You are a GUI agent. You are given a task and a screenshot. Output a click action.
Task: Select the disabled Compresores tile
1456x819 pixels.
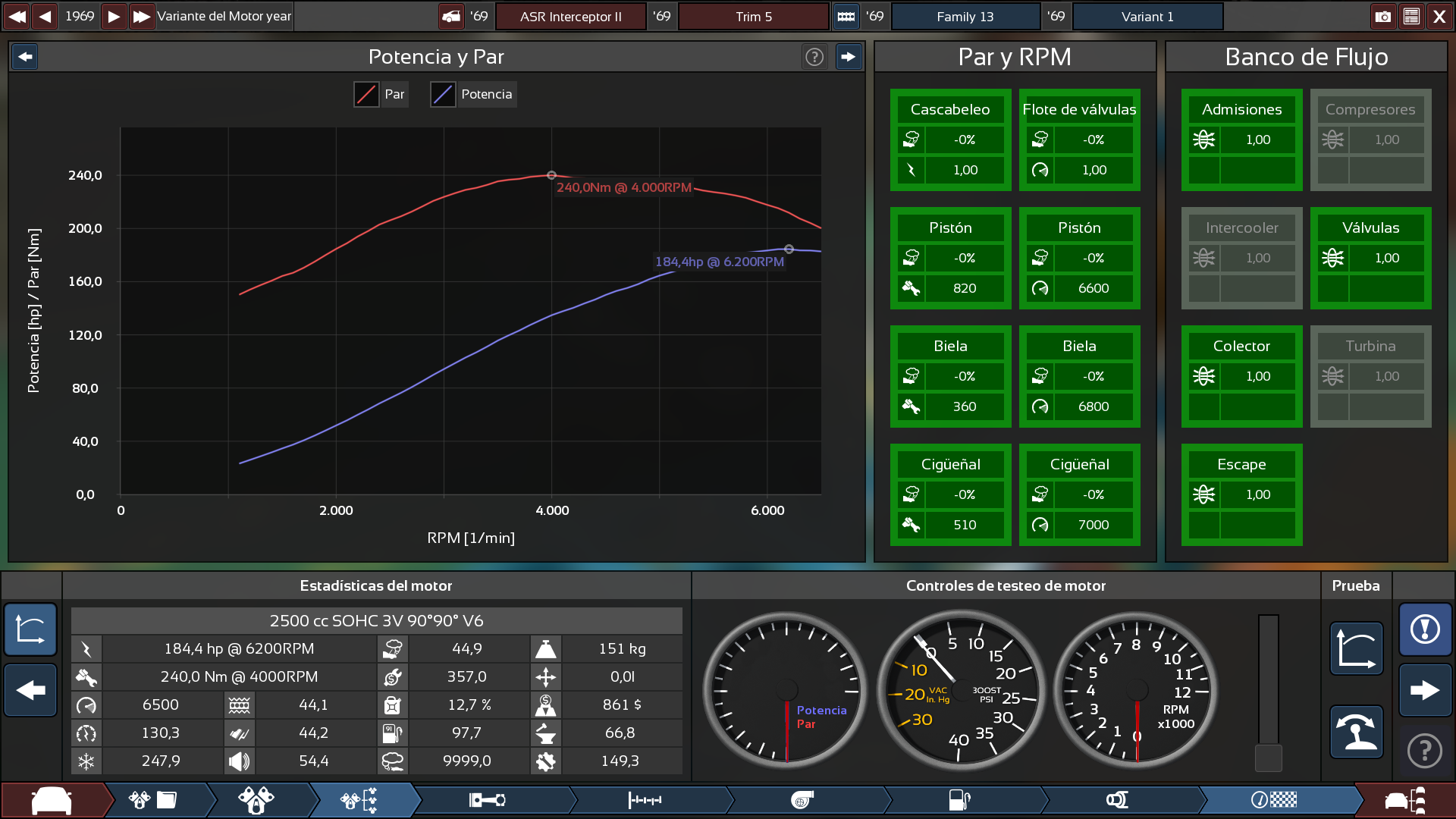(x=1370, y=140)
